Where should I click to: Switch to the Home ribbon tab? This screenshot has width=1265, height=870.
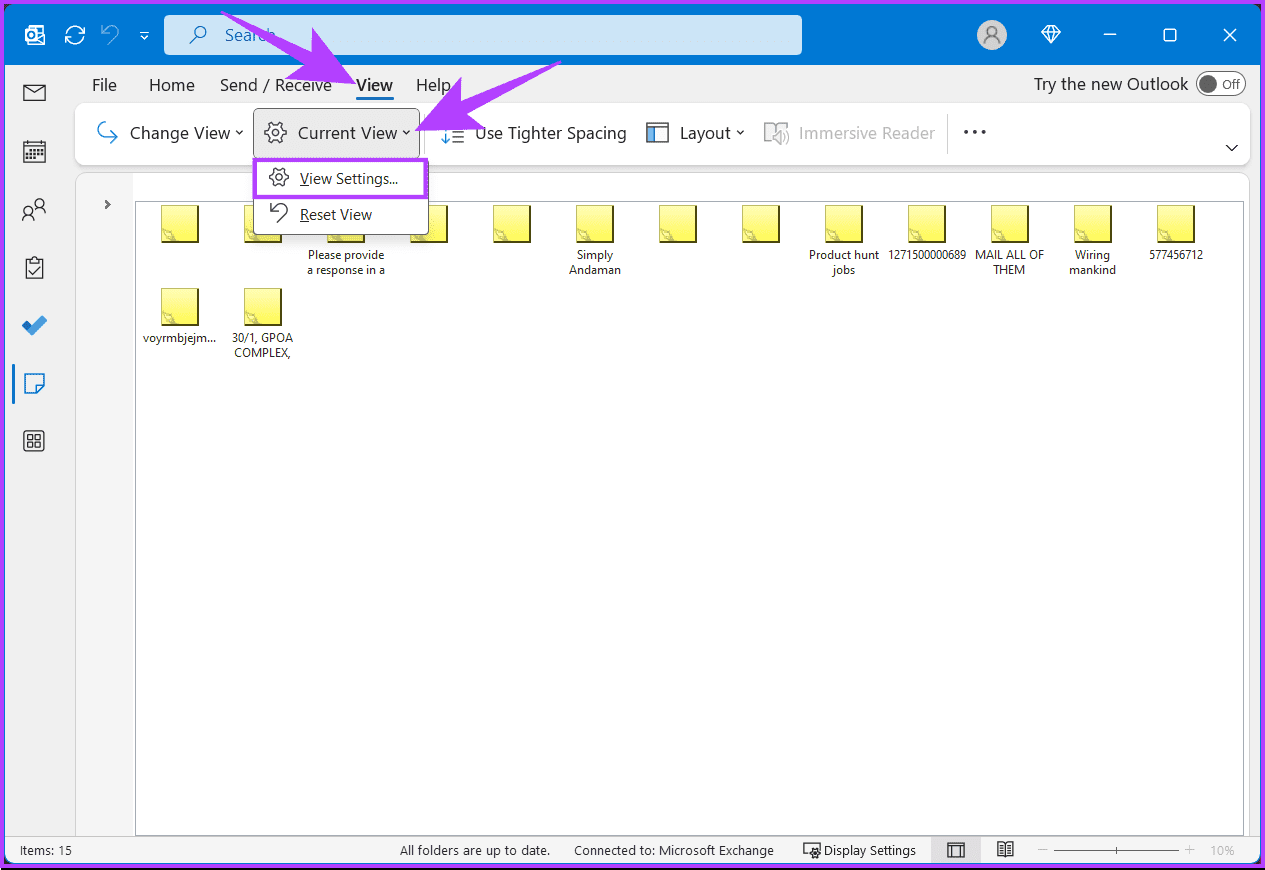pos(171,85)
